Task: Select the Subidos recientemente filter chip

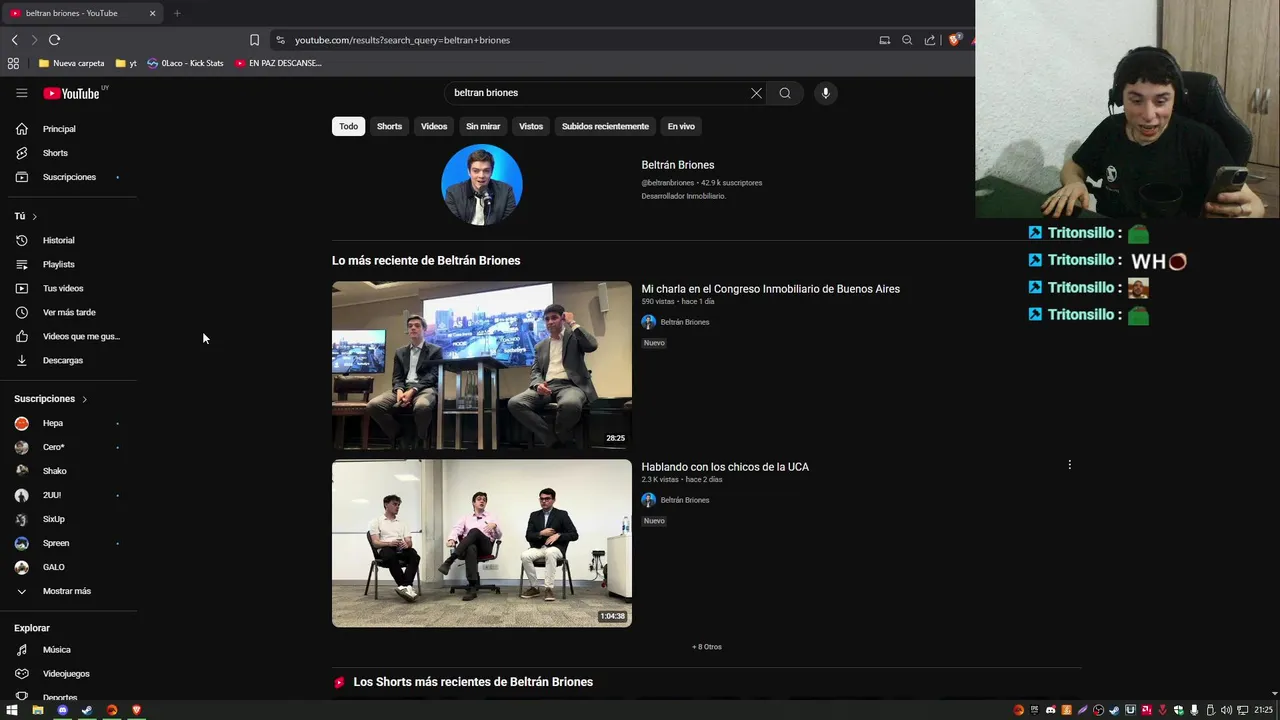Action: (605, 126)
